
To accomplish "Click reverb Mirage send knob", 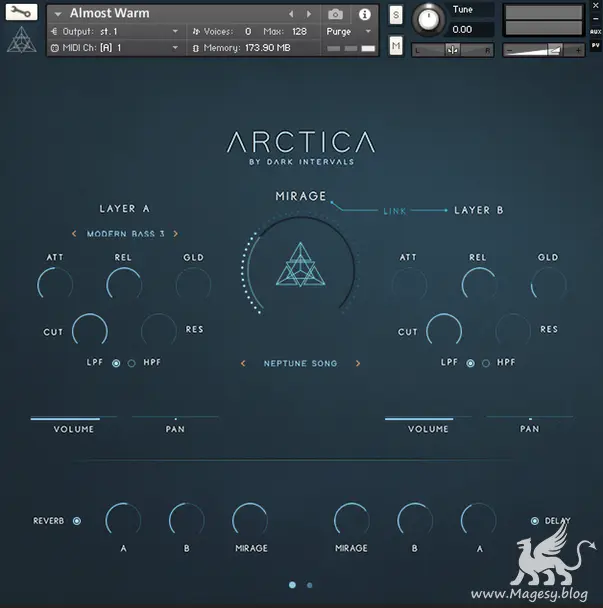I will 250,520.
